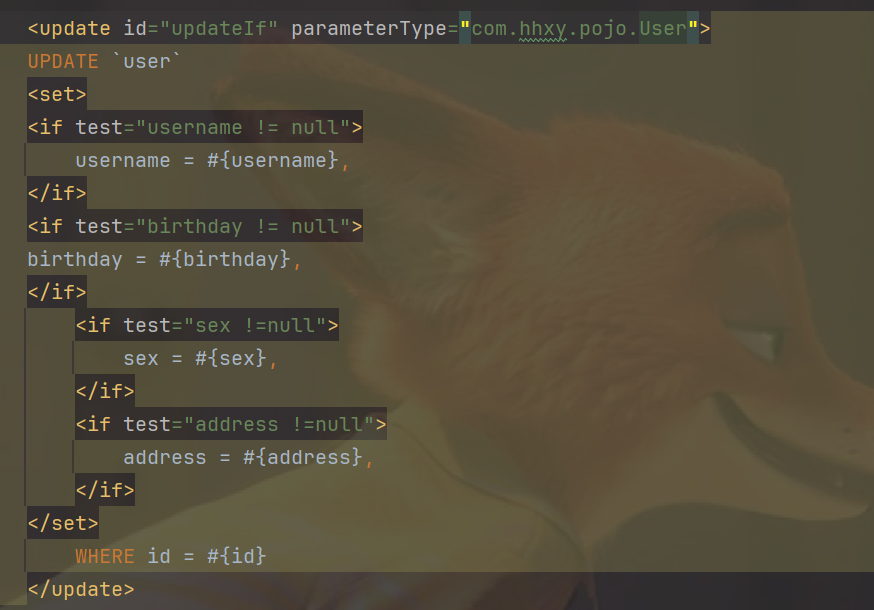
Task: Click the if test address !=null tag
Action: 231,424
